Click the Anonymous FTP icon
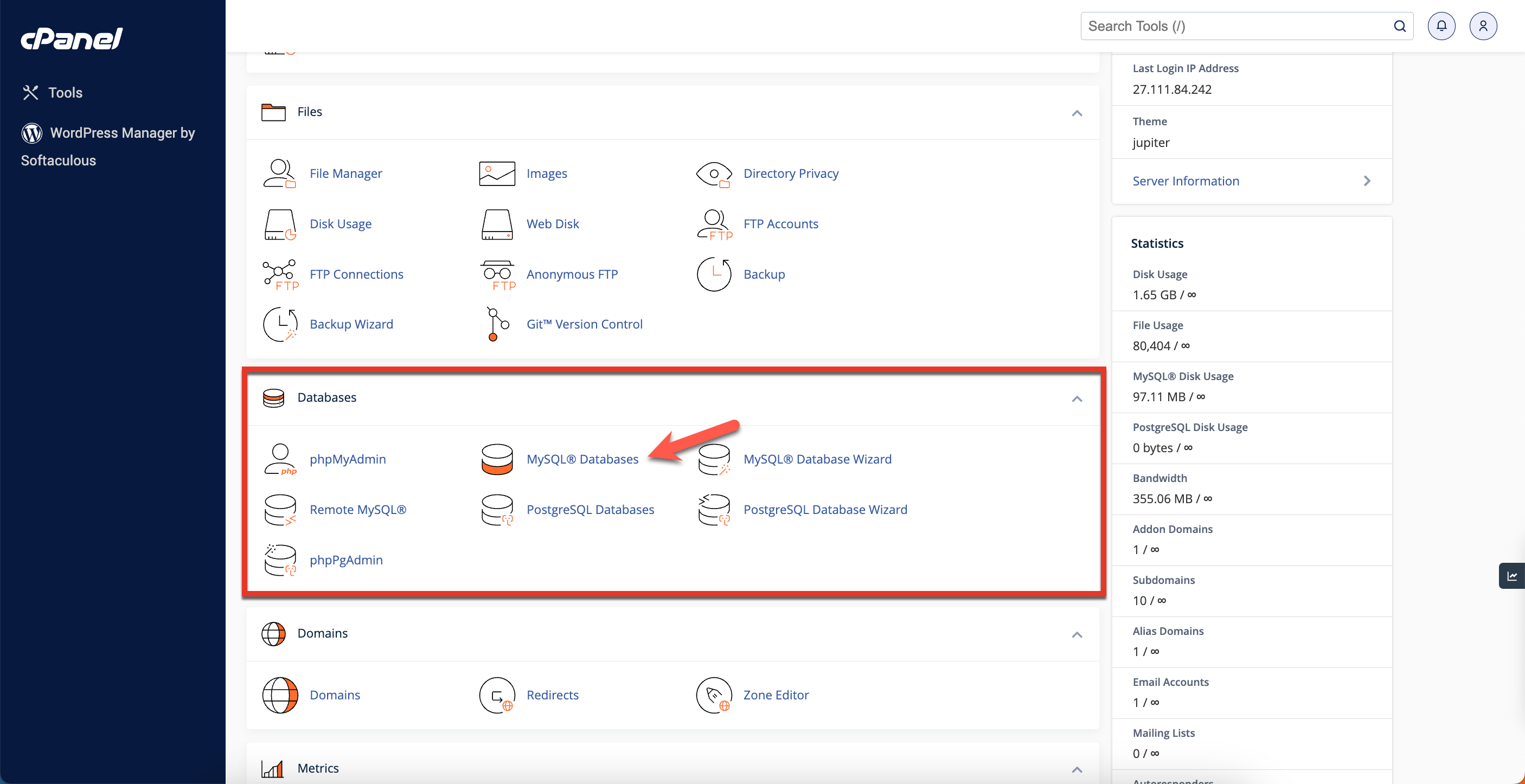1525x784 pixels. pos(497,274)
